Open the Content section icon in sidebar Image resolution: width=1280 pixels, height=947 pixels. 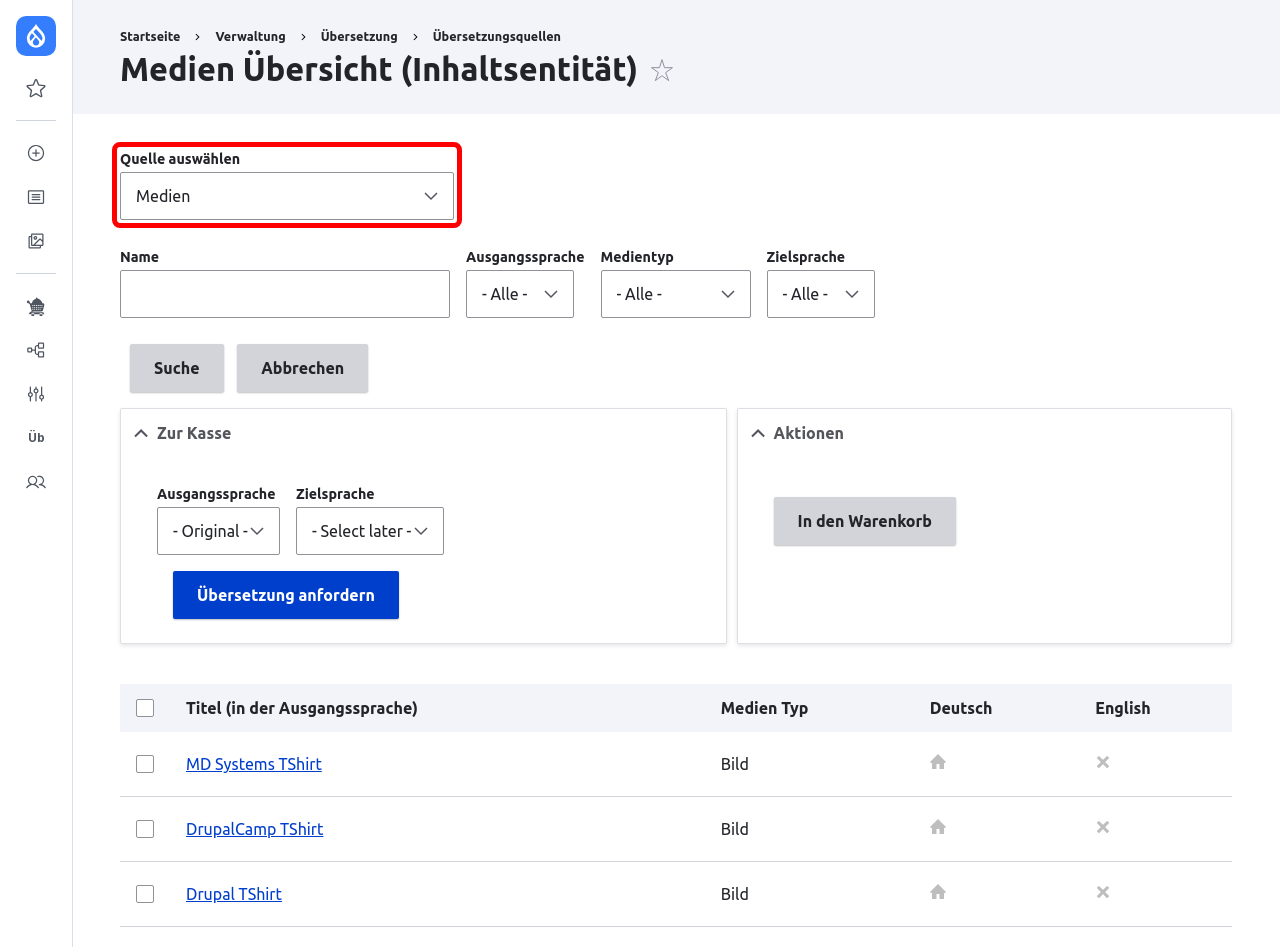[36, 197]
